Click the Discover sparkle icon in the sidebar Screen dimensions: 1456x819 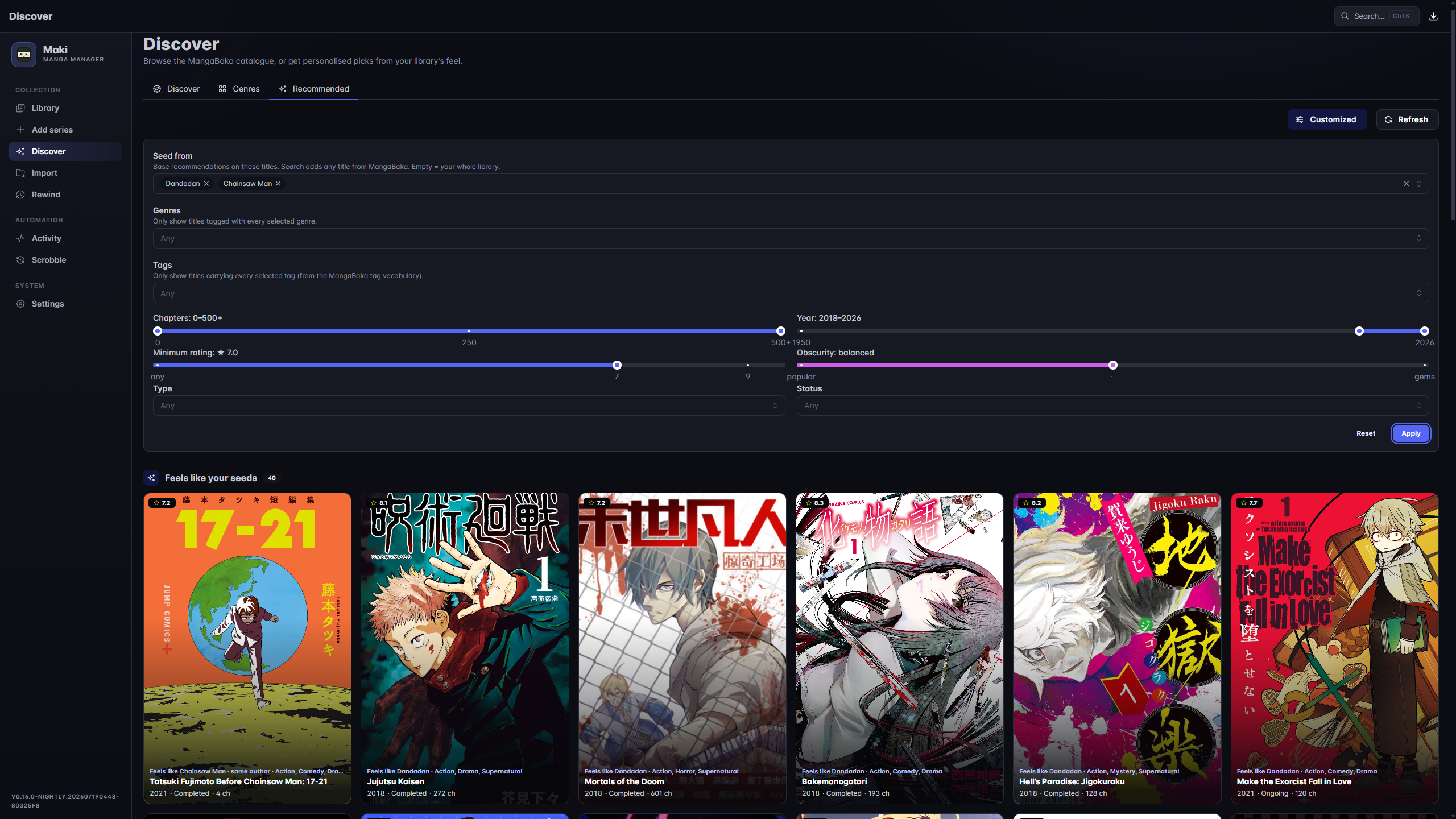click(20, 151)
